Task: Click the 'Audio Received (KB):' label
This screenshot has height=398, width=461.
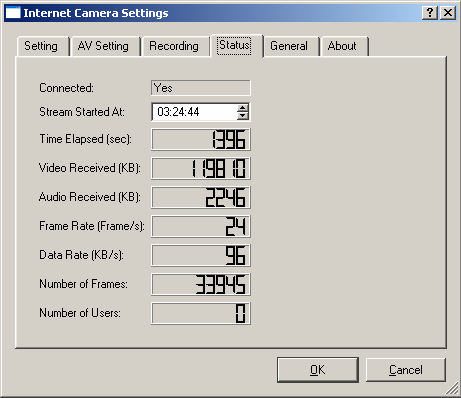Action: point(90,197)
